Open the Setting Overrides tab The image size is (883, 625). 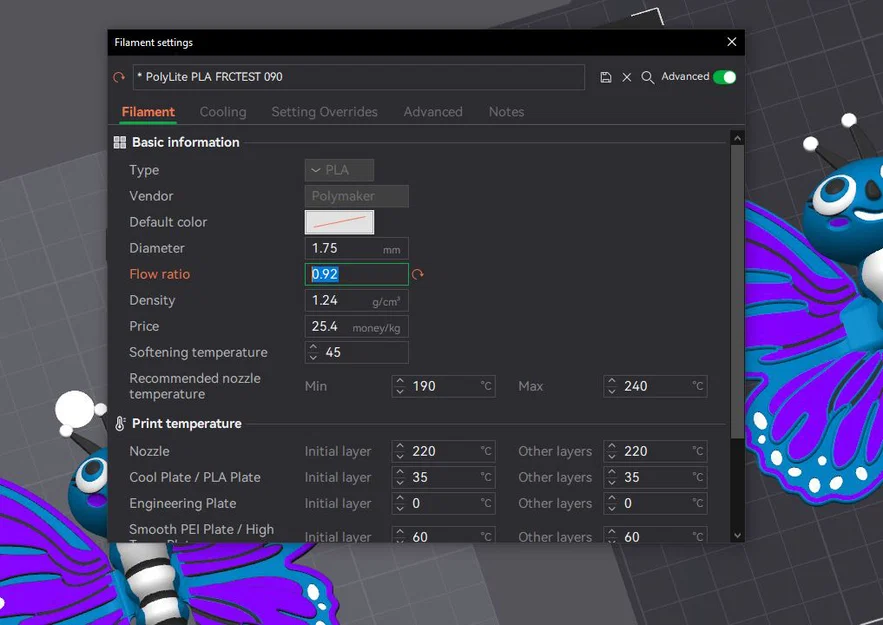coord(324,112)
